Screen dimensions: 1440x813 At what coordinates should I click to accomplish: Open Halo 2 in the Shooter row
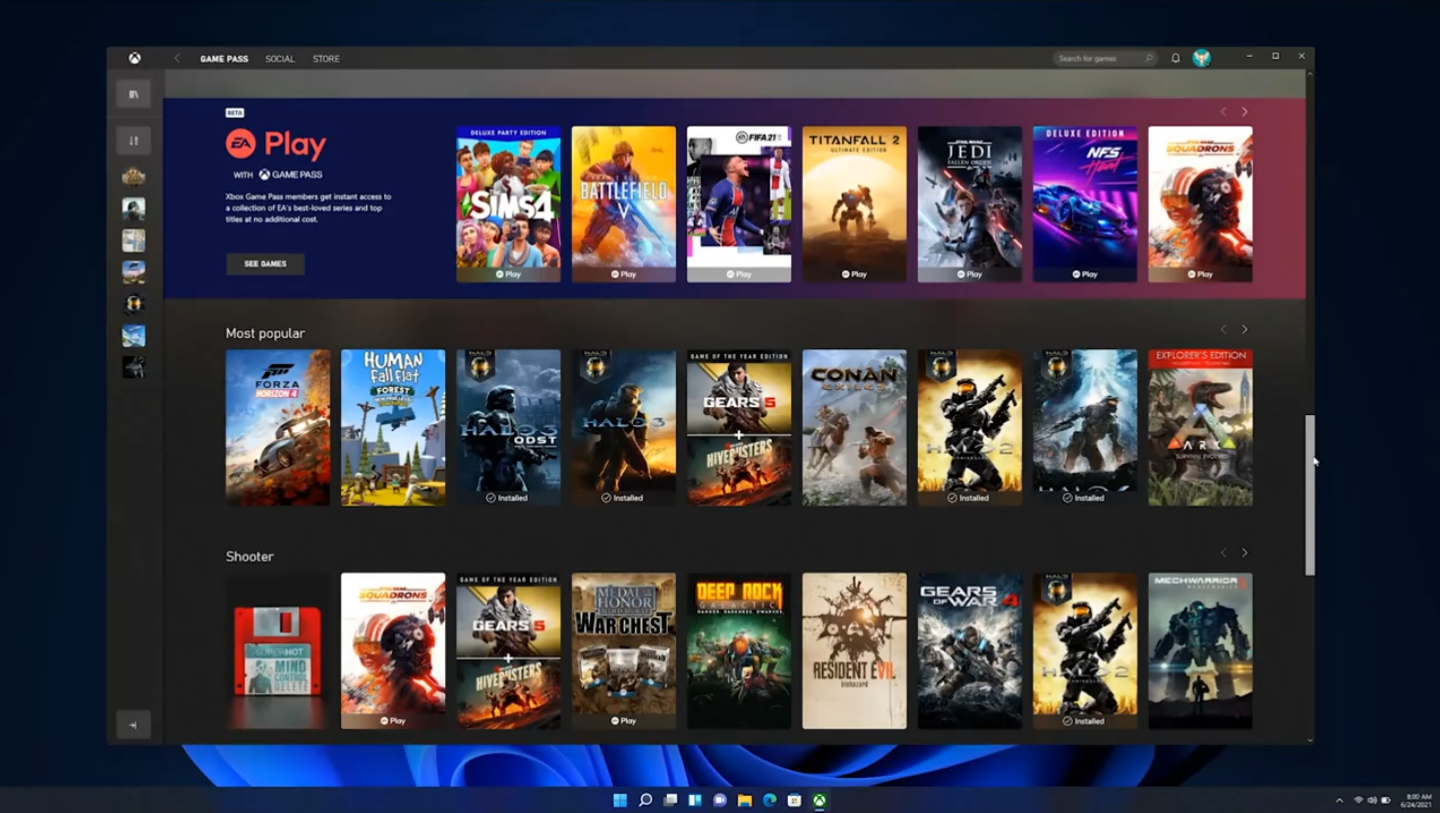tap(1085, 651)
